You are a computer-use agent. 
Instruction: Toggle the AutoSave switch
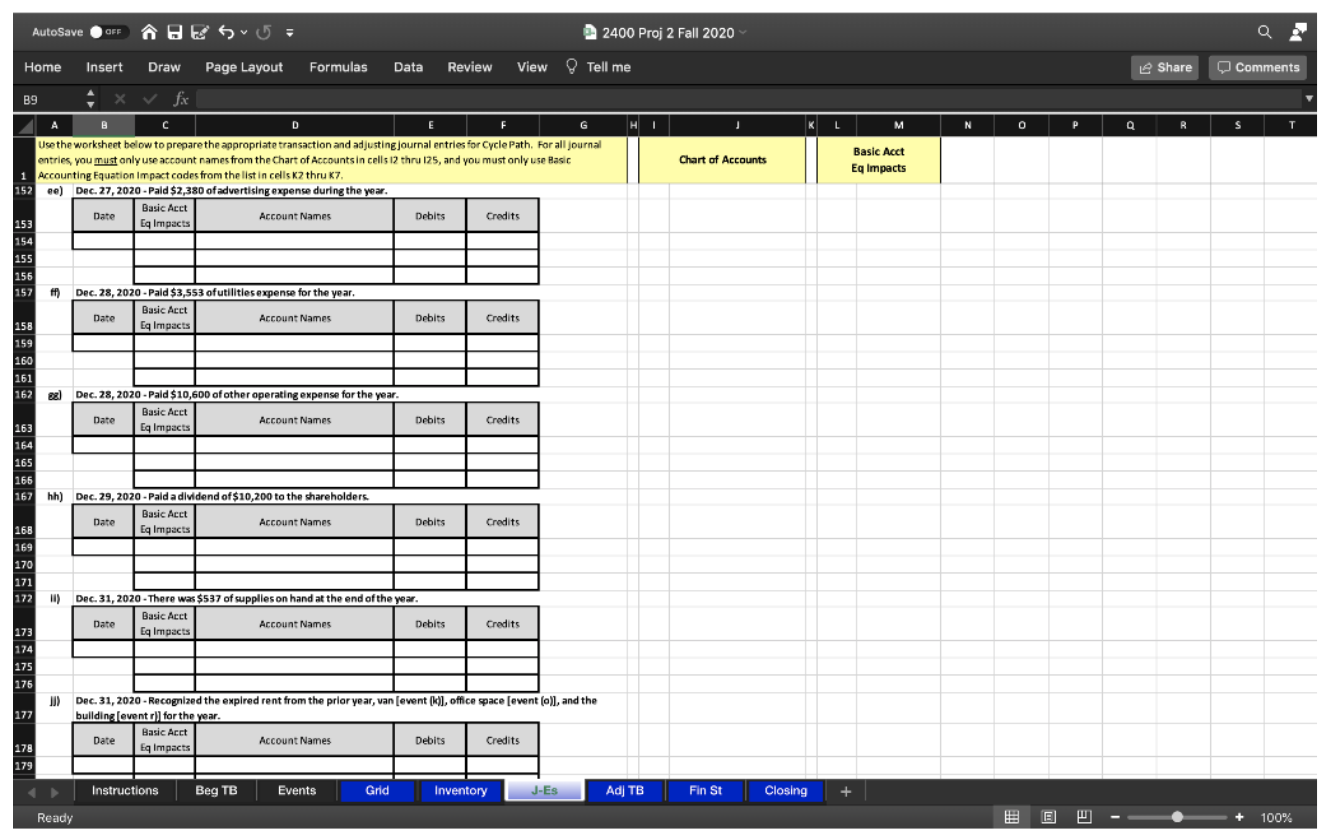pyautogui.click(x=107, y=32)
